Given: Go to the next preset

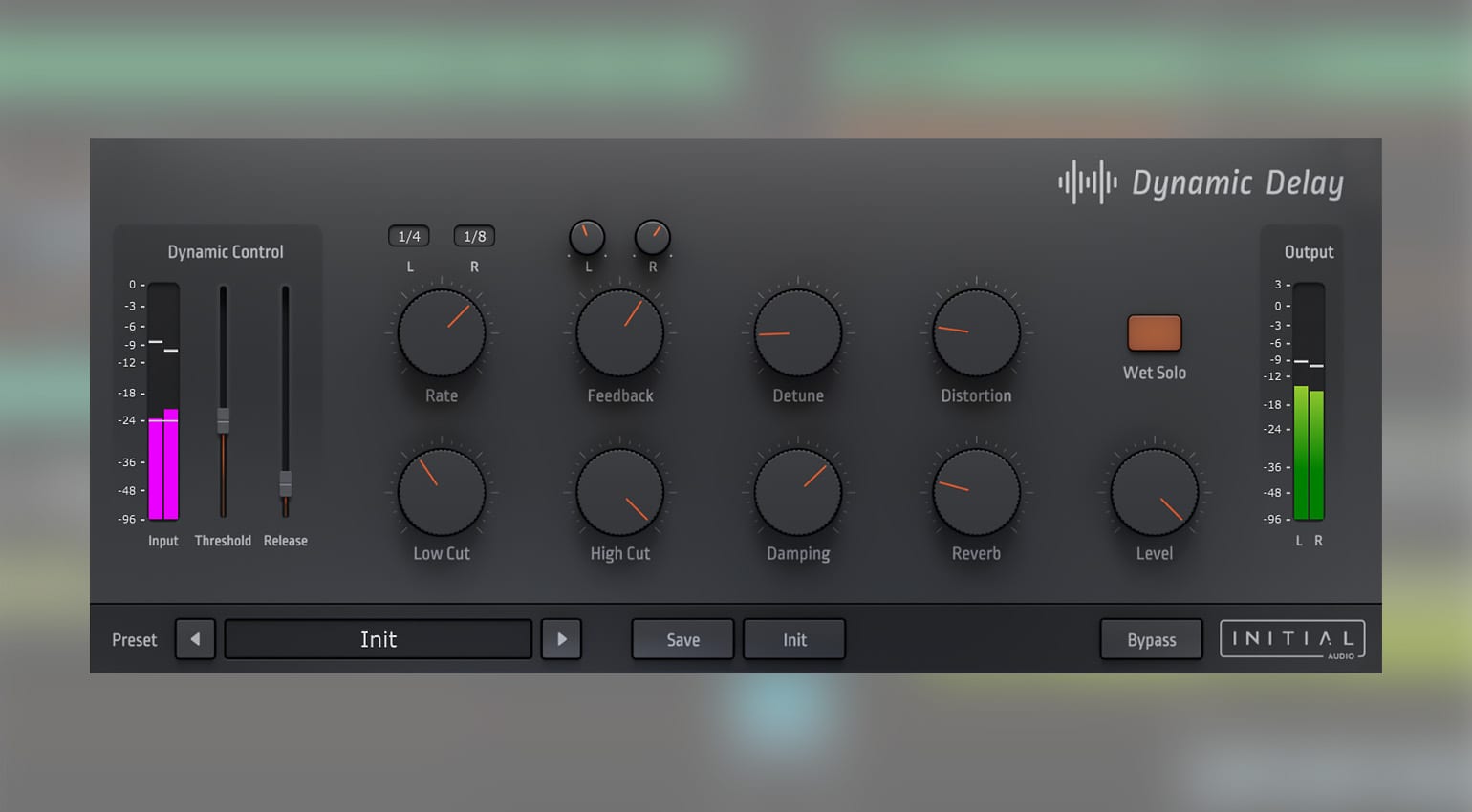Looking at the screenshot, I should pyautogui.click(x=562, y=639).
